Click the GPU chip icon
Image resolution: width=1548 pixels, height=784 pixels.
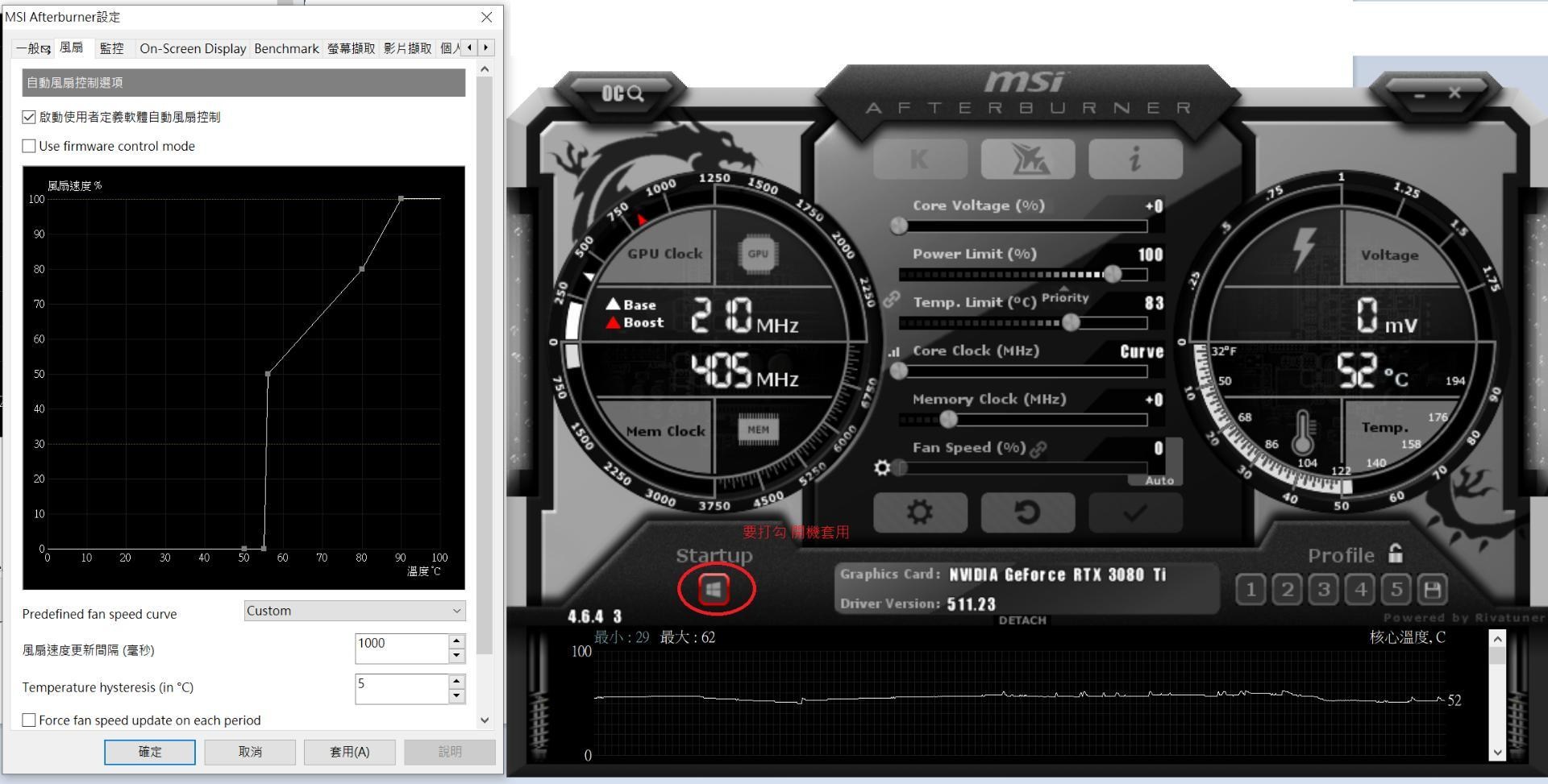pos(757,254)
